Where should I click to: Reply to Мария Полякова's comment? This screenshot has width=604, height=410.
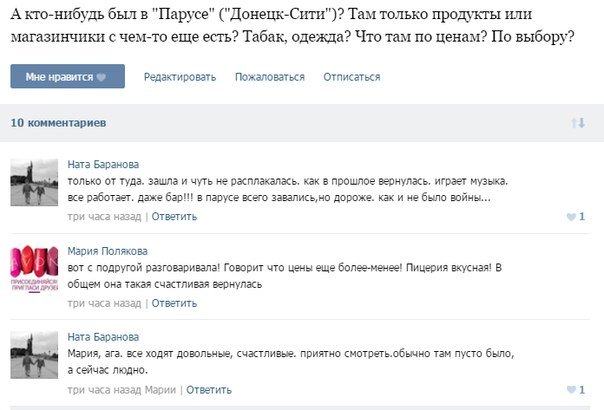[174, 303]
